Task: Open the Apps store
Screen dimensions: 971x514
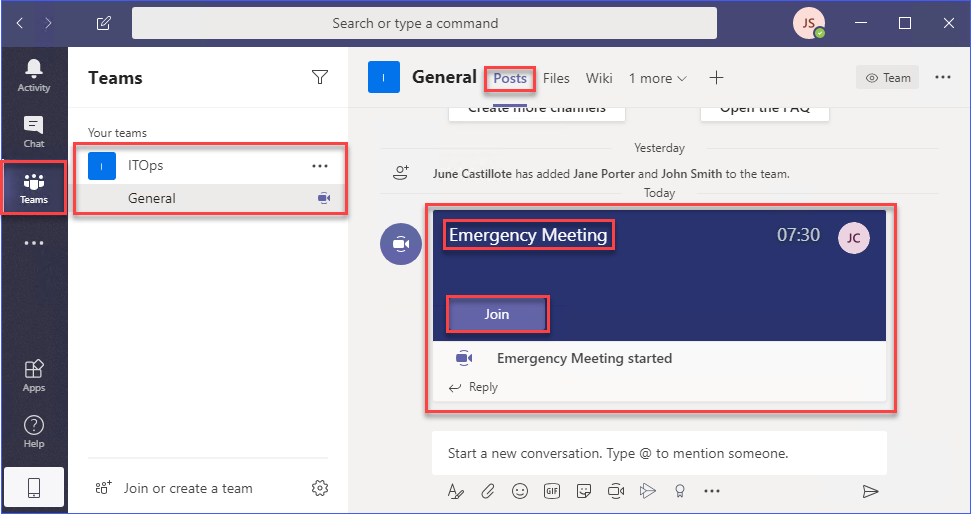Action: pos(33,376)
